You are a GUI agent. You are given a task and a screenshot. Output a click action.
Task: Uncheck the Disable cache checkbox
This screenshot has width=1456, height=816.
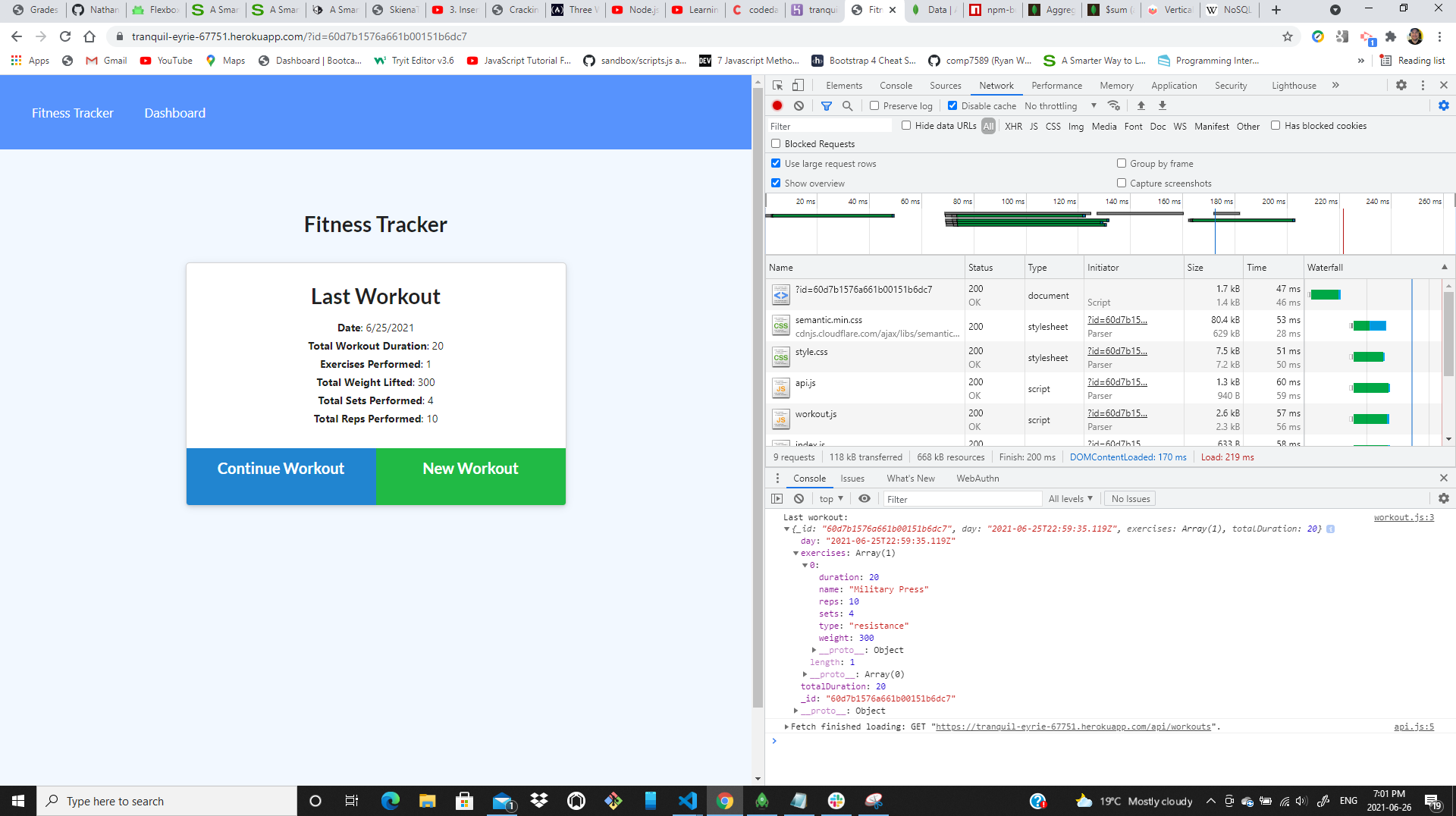click(x=952, y=105)
